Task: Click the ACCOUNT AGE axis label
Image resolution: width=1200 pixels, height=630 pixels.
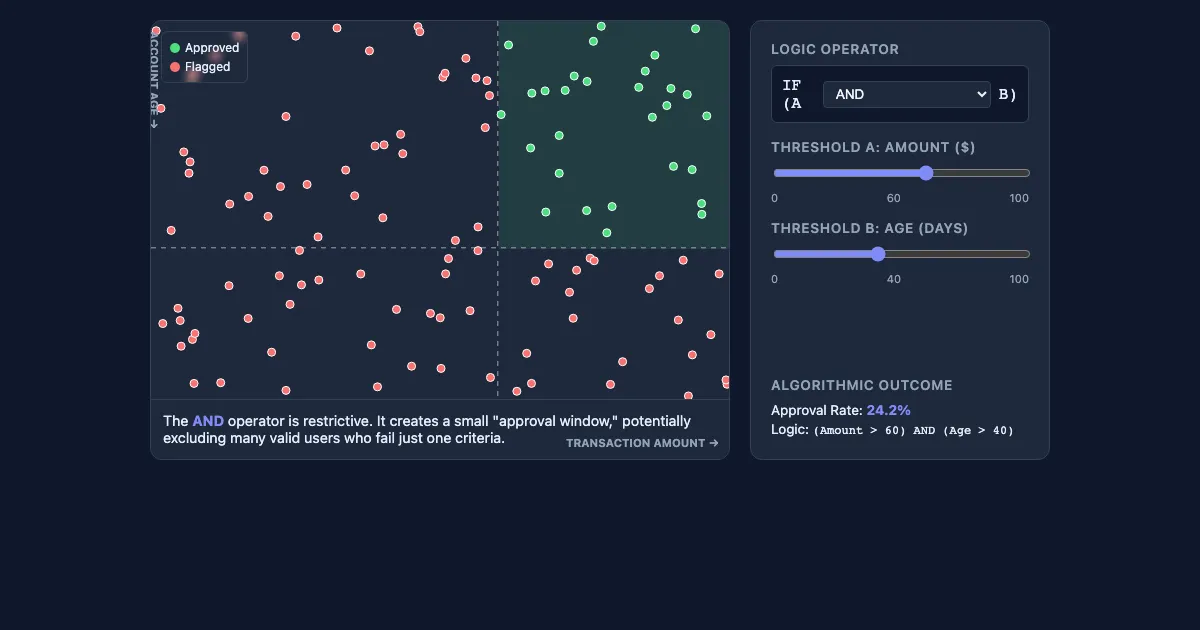Action: click(x=154, y=79)
